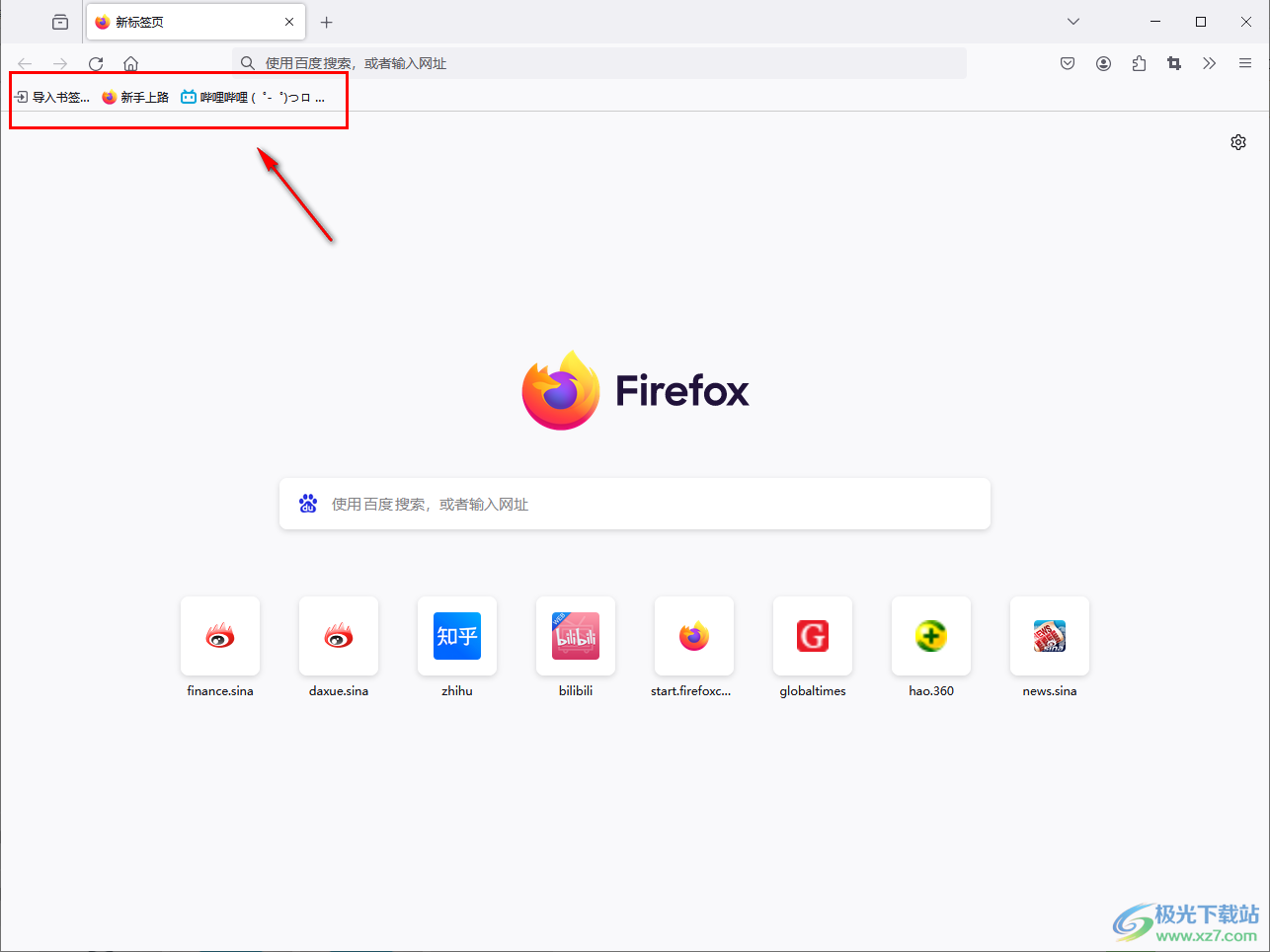Image resolution: width=1270 pixels, height=952 pixels.
Task: Reload the current page
Action: (x=96, y=63)
